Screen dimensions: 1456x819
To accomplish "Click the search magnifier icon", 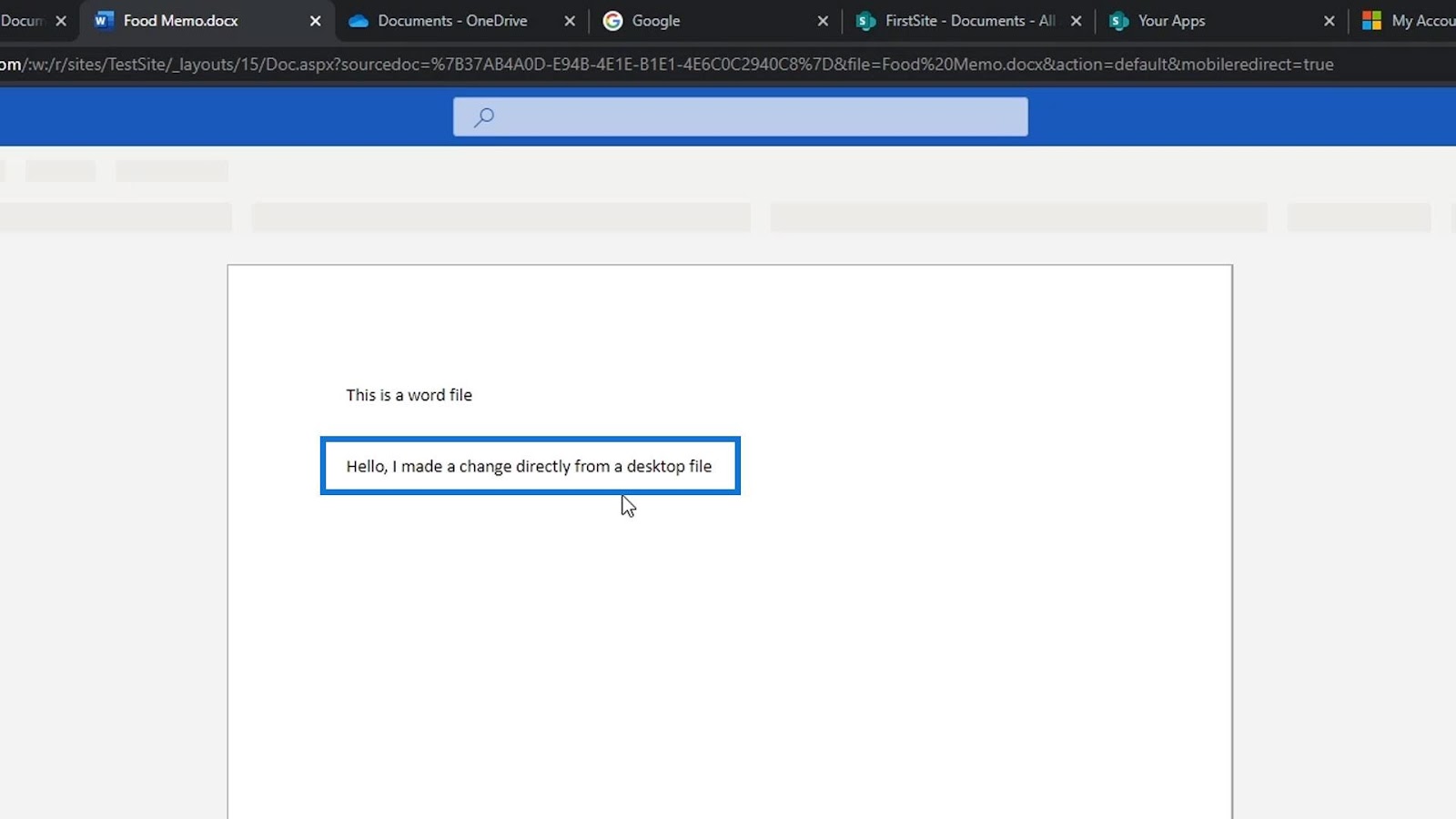I will click(484, 116).
